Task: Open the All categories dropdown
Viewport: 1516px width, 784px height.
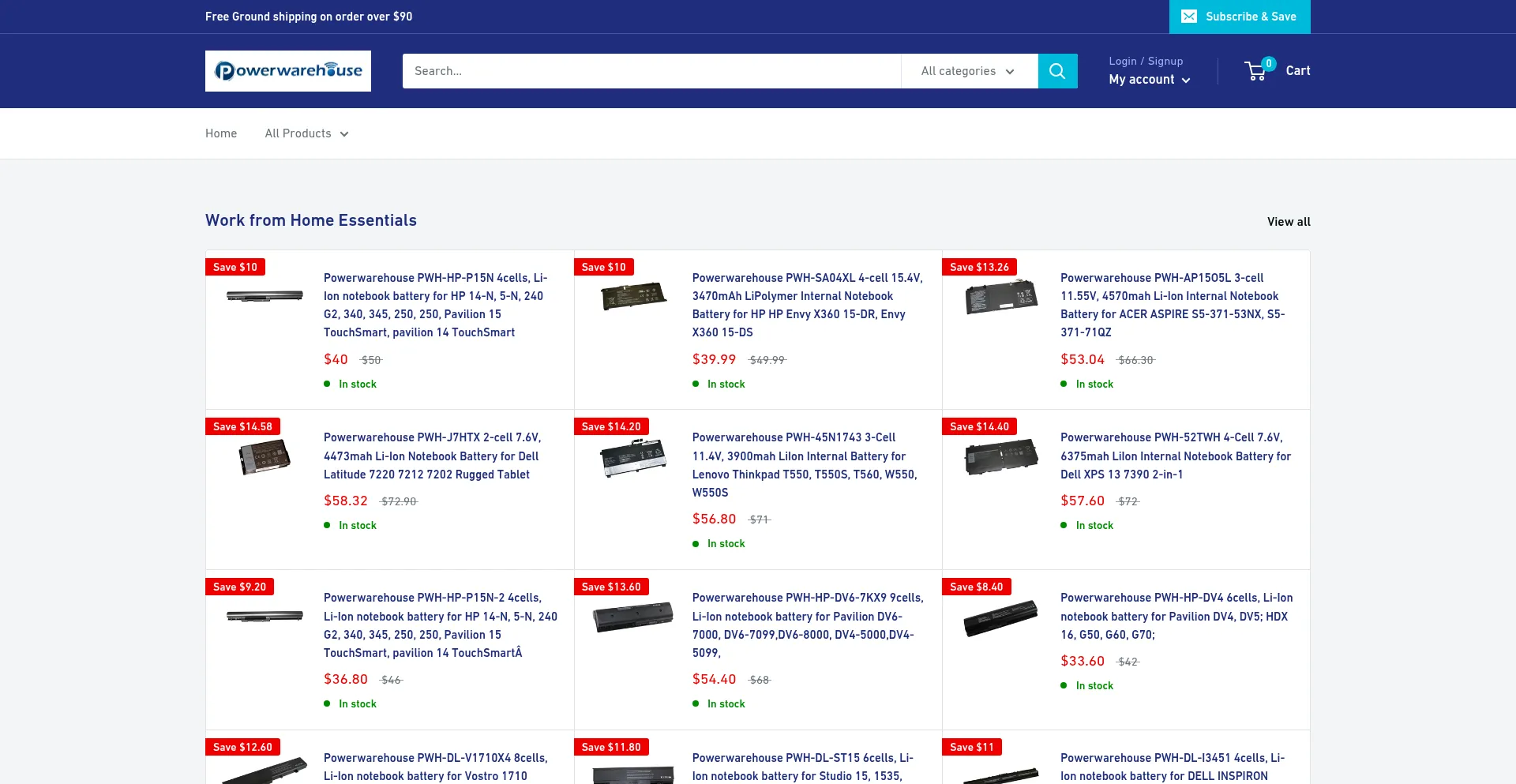Action: [969, 71]
